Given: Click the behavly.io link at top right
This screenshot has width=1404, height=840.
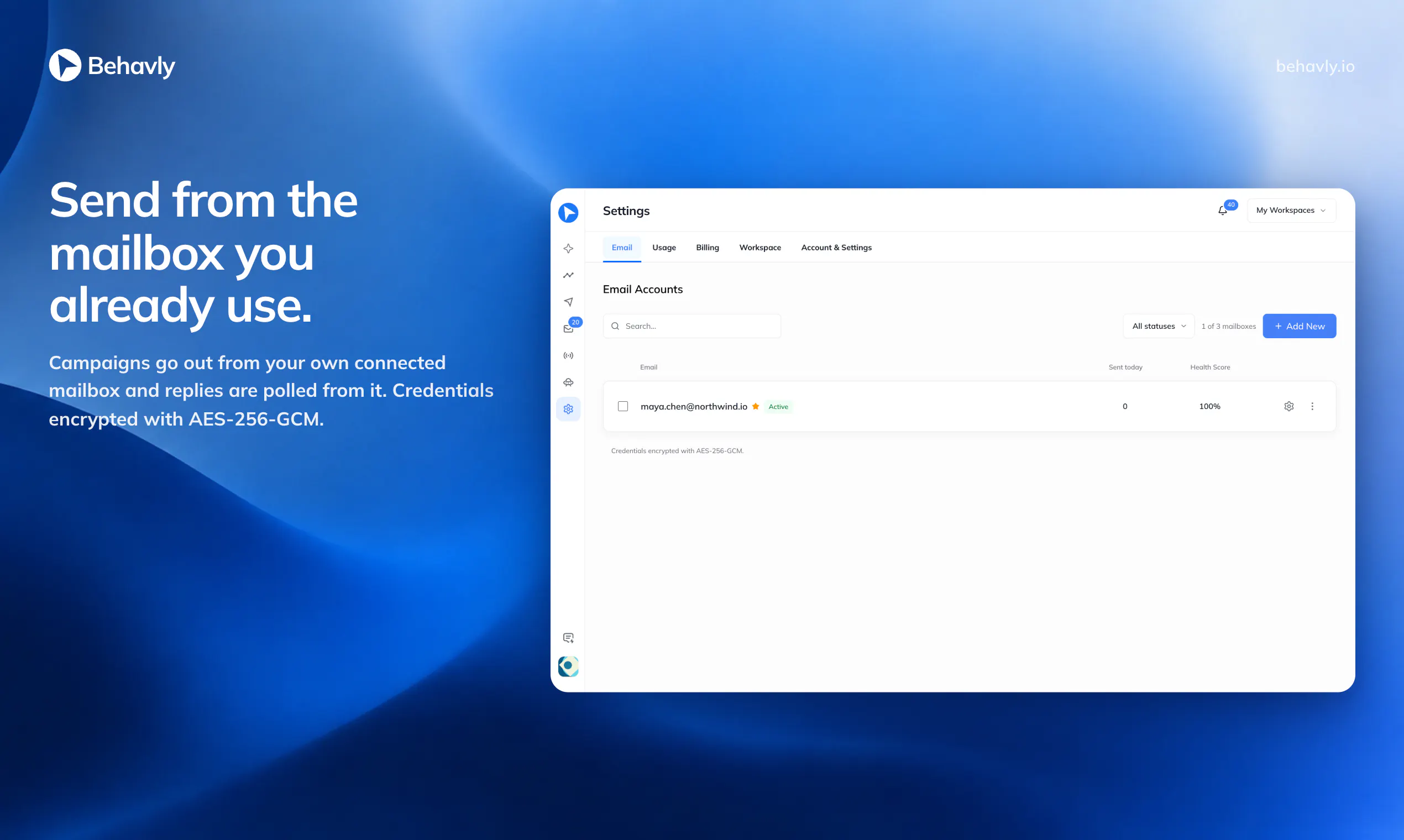Looking at the screenshot, I should [1314, 66].
